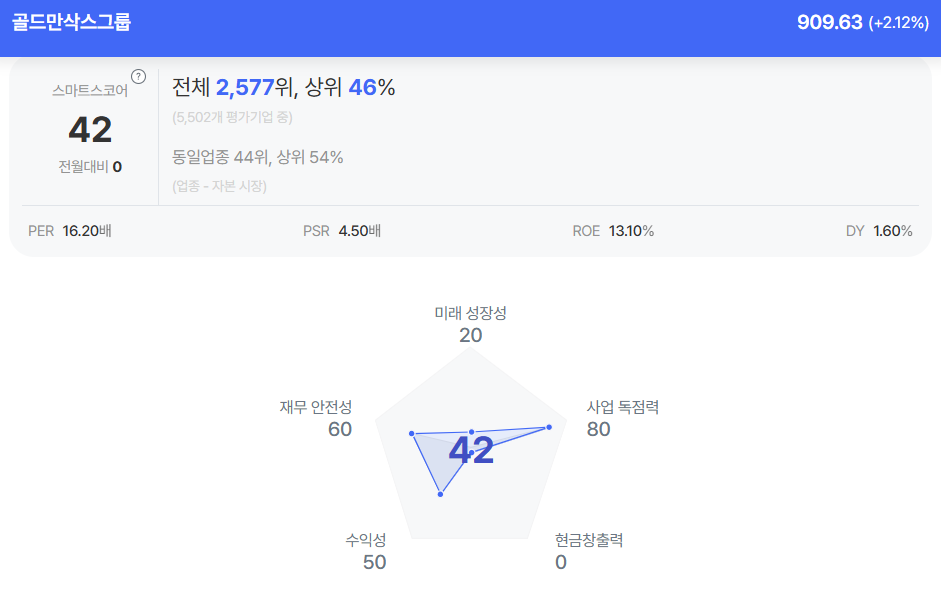This screenshot has height=591, width=941.
Task: Click the (+2.12%) price change text
Action: click(898, 23)
